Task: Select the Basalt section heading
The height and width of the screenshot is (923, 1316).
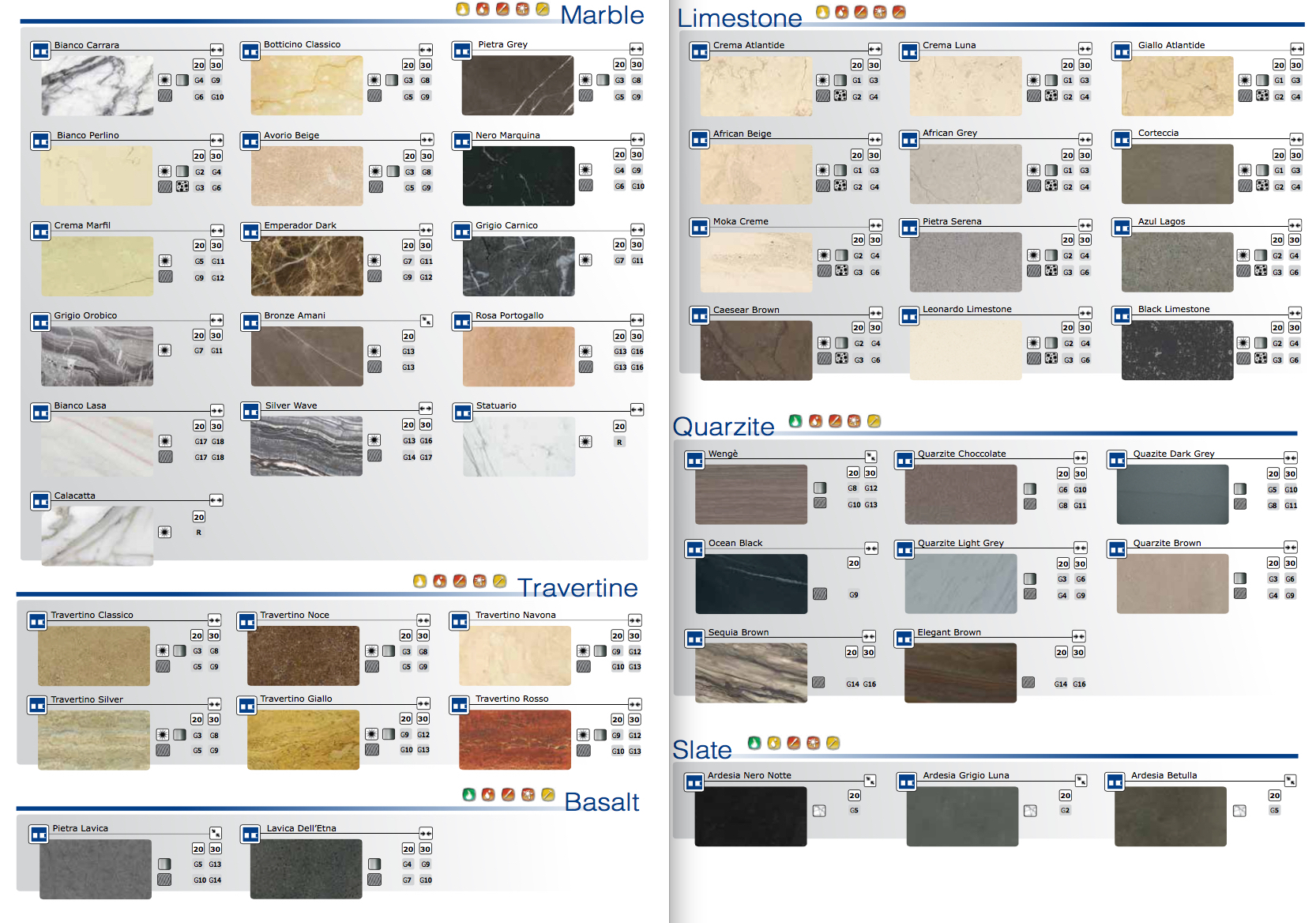Action: tap(601, 802)
